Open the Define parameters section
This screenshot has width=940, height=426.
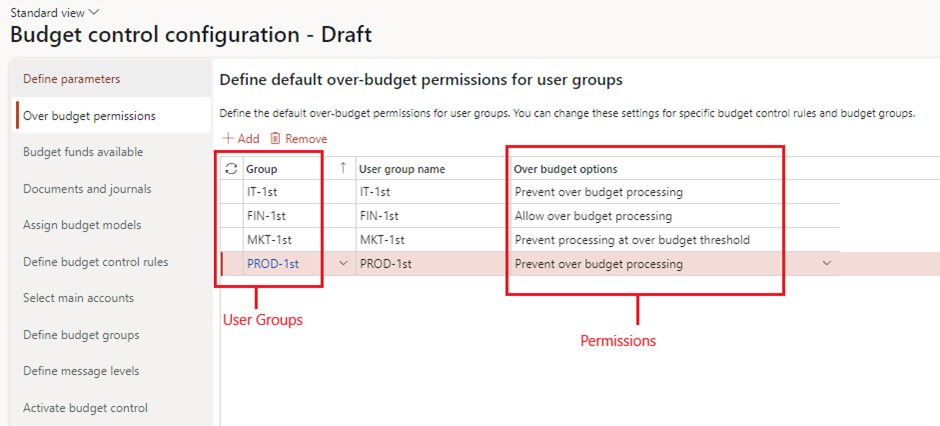112,79
